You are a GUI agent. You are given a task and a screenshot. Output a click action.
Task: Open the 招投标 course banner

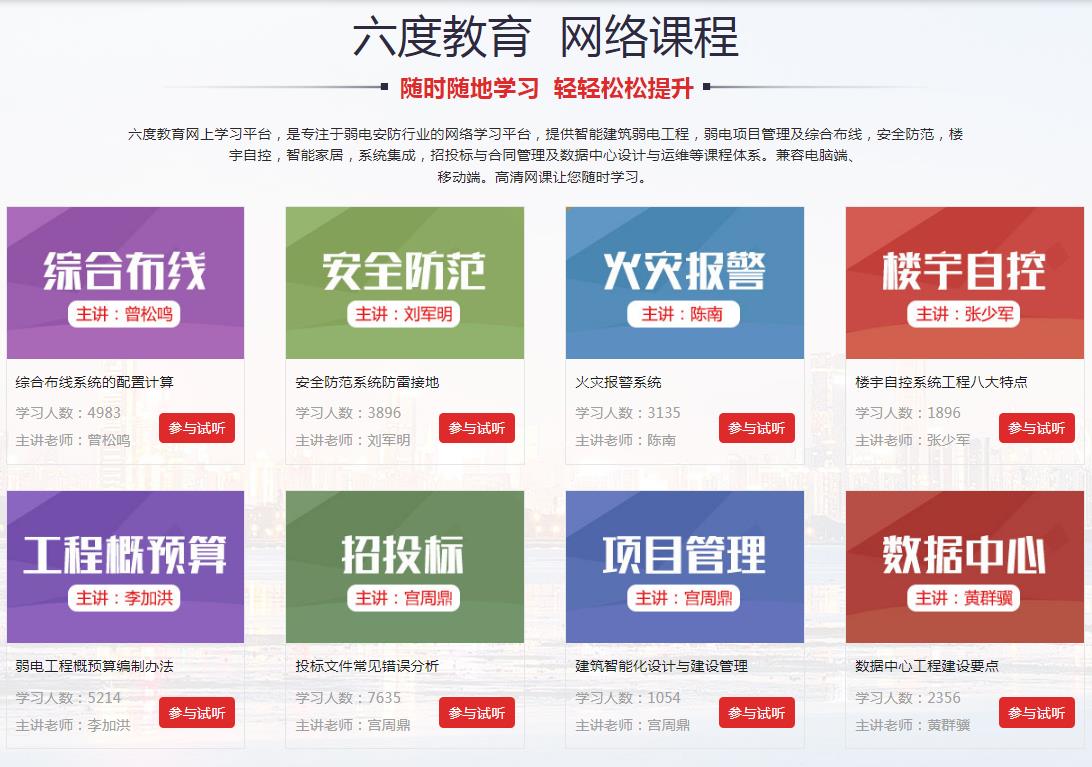pos(405,567)
